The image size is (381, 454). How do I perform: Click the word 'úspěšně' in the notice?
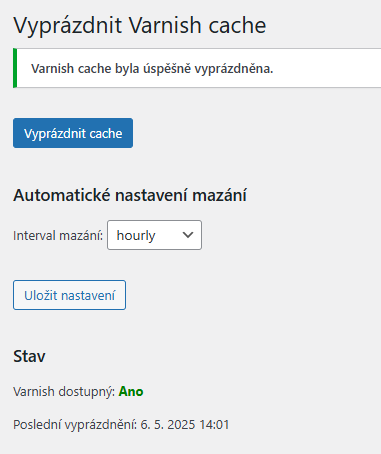[x=167, y=69]
